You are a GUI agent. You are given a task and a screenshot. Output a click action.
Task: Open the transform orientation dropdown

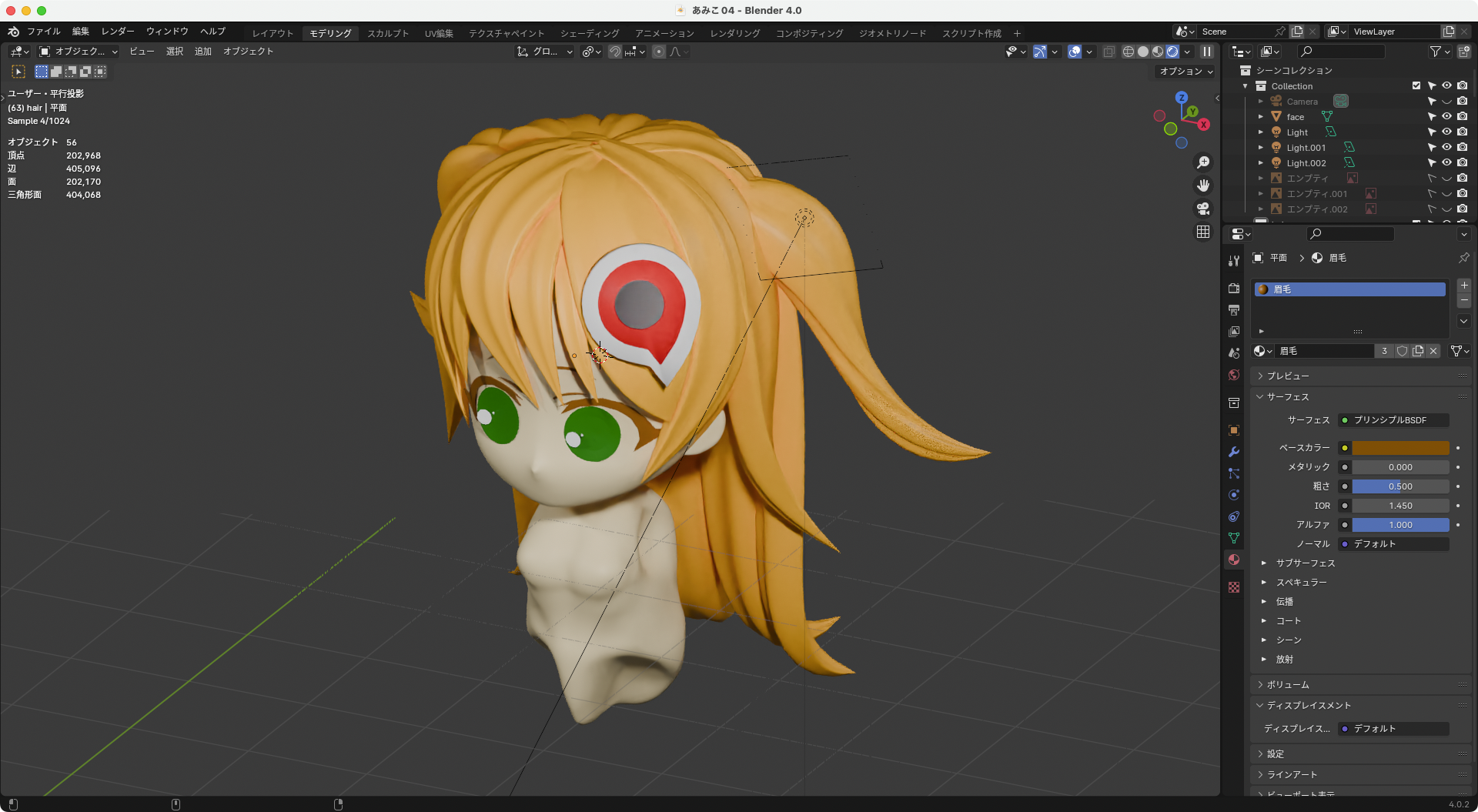[x=545, y=52]
